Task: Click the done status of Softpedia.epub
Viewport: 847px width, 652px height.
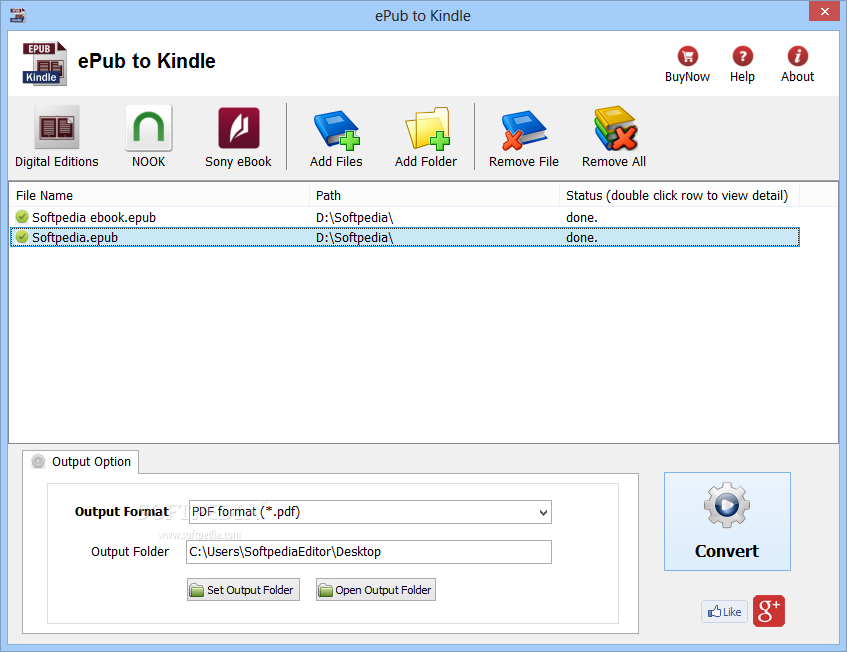Action: [582, 237]
